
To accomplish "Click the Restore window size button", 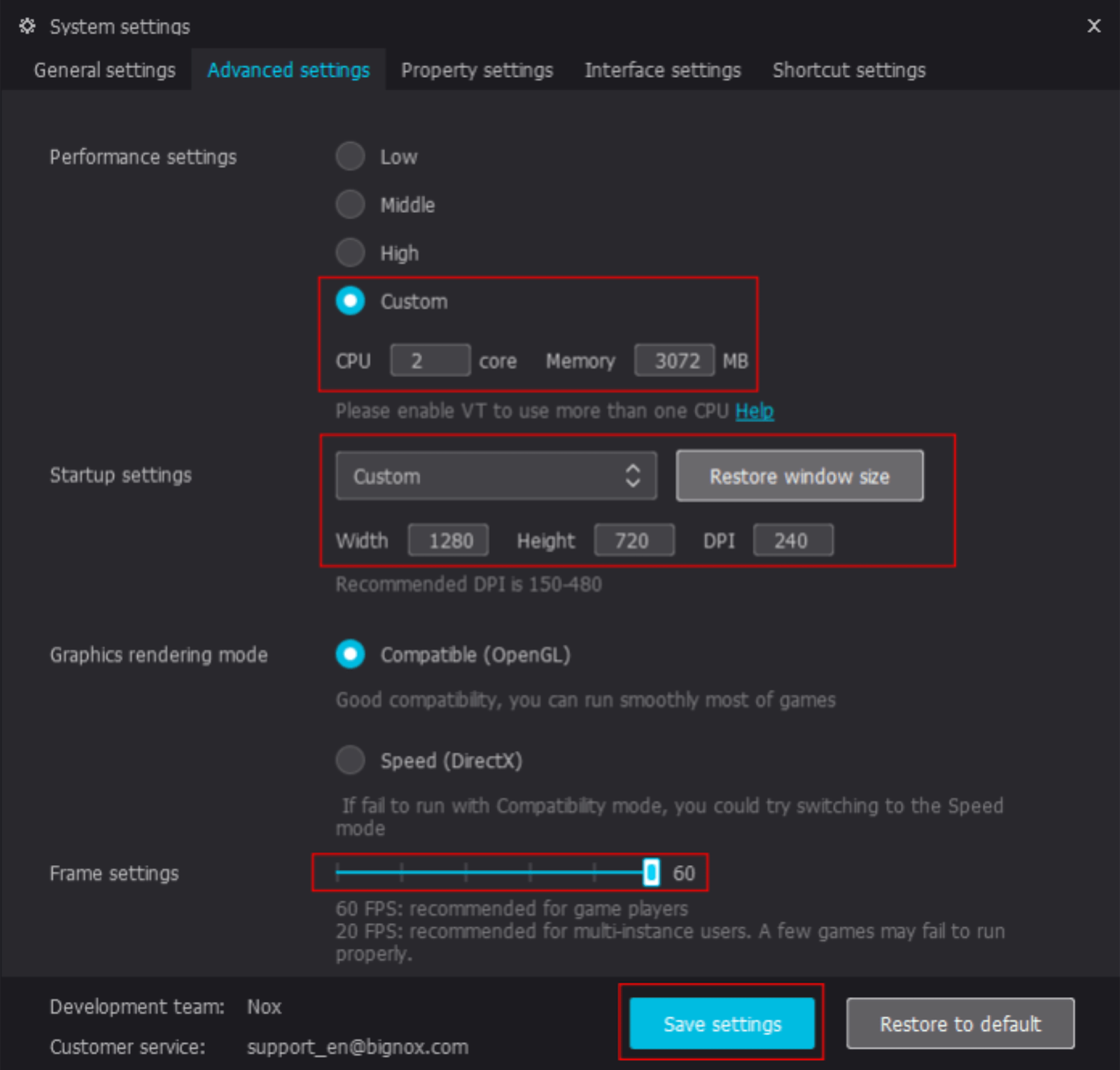I will pyautogui.click(x=799, y=476).
